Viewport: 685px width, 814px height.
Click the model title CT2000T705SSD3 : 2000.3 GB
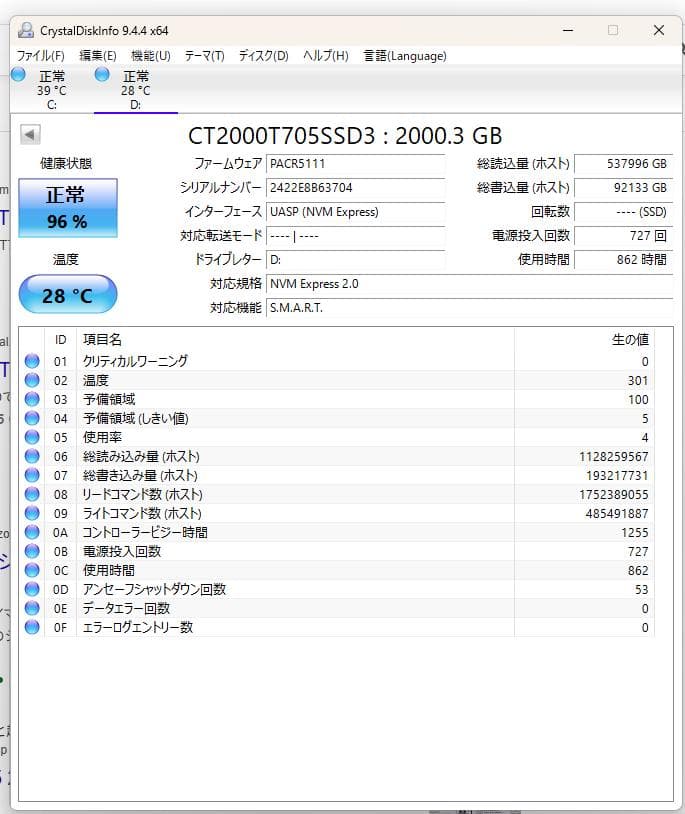345,136
